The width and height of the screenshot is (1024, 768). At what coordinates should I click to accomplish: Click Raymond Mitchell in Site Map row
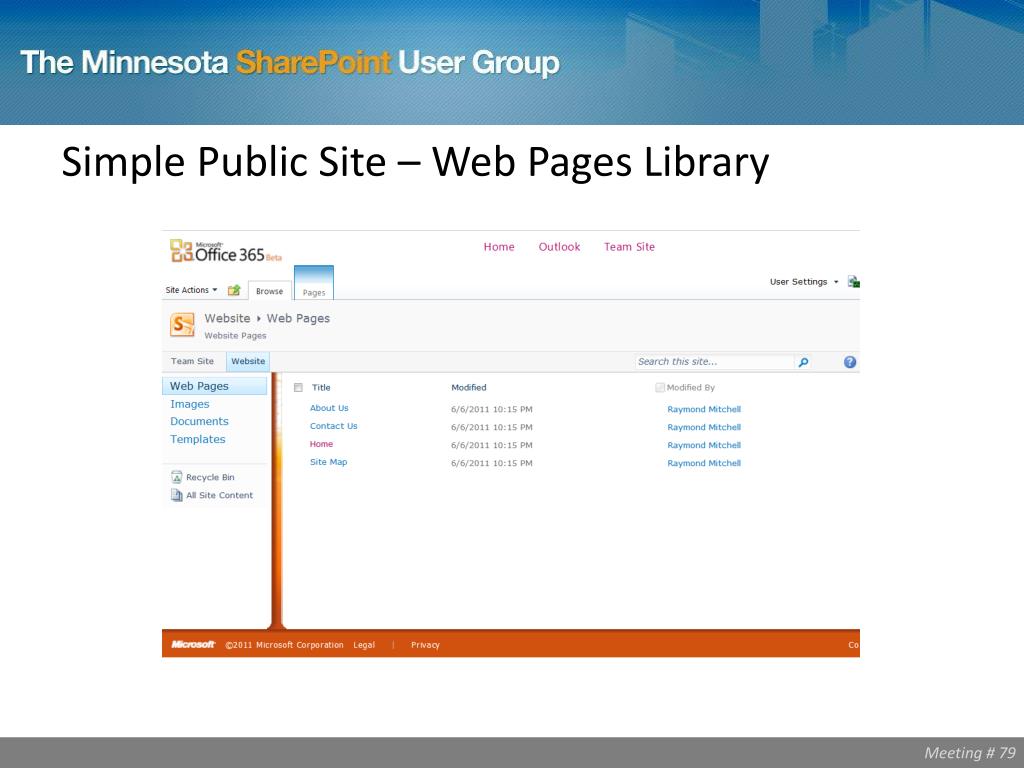click(x=704, y=463)
